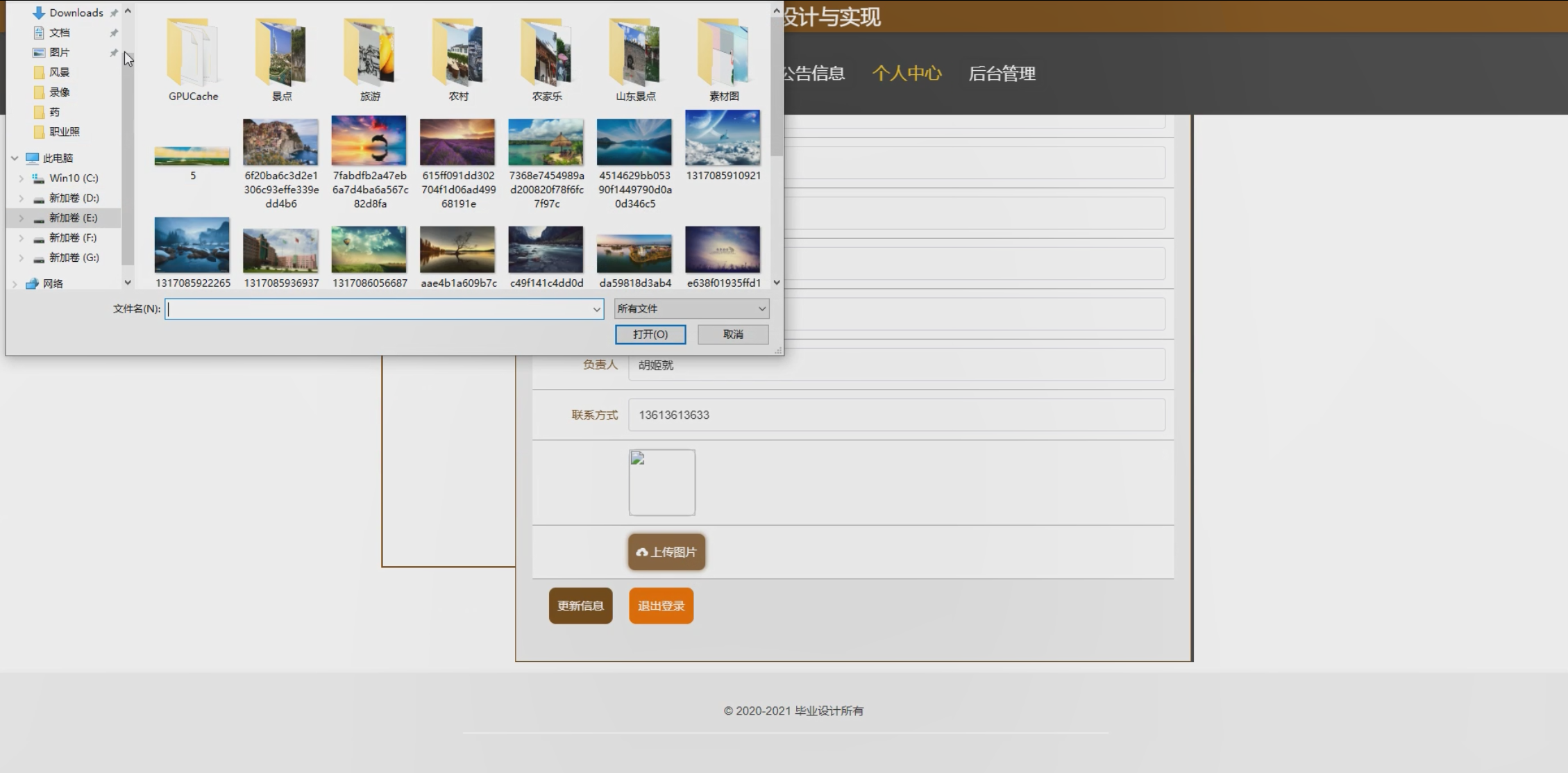The height and width of the screenshot is (773, 1568).
Task: Open the 农家乐 folder icon
Action: (x=546, y=53)
